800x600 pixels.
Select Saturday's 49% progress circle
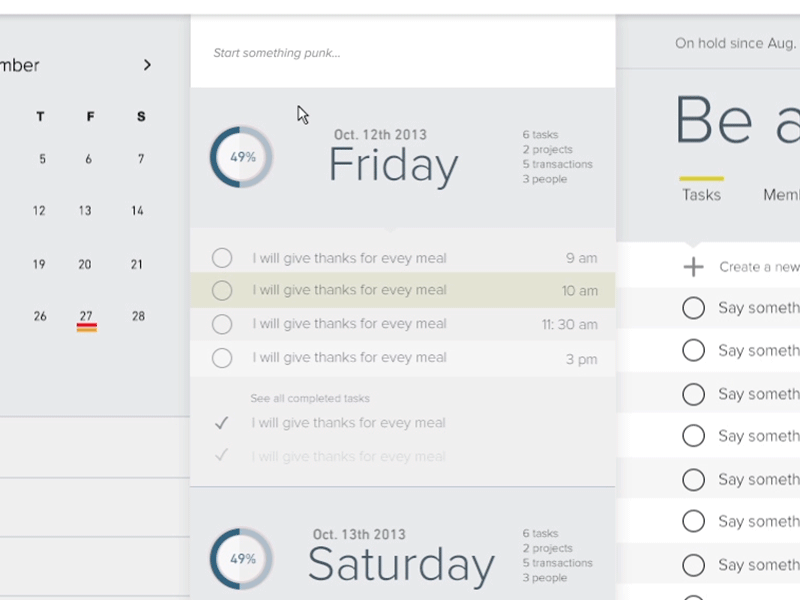(240, 557)
